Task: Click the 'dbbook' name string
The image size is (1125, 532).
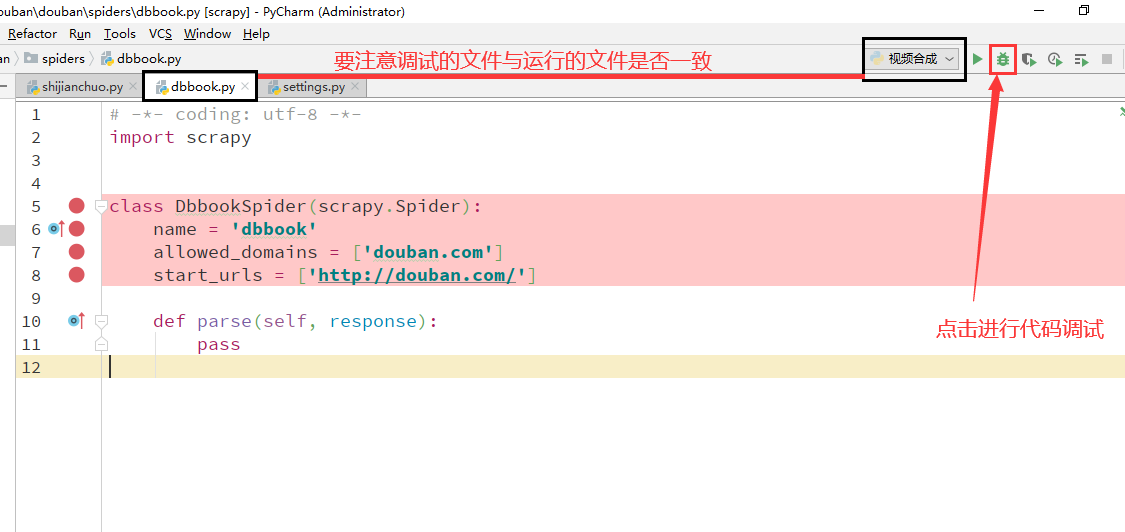Action: [273, 229]
